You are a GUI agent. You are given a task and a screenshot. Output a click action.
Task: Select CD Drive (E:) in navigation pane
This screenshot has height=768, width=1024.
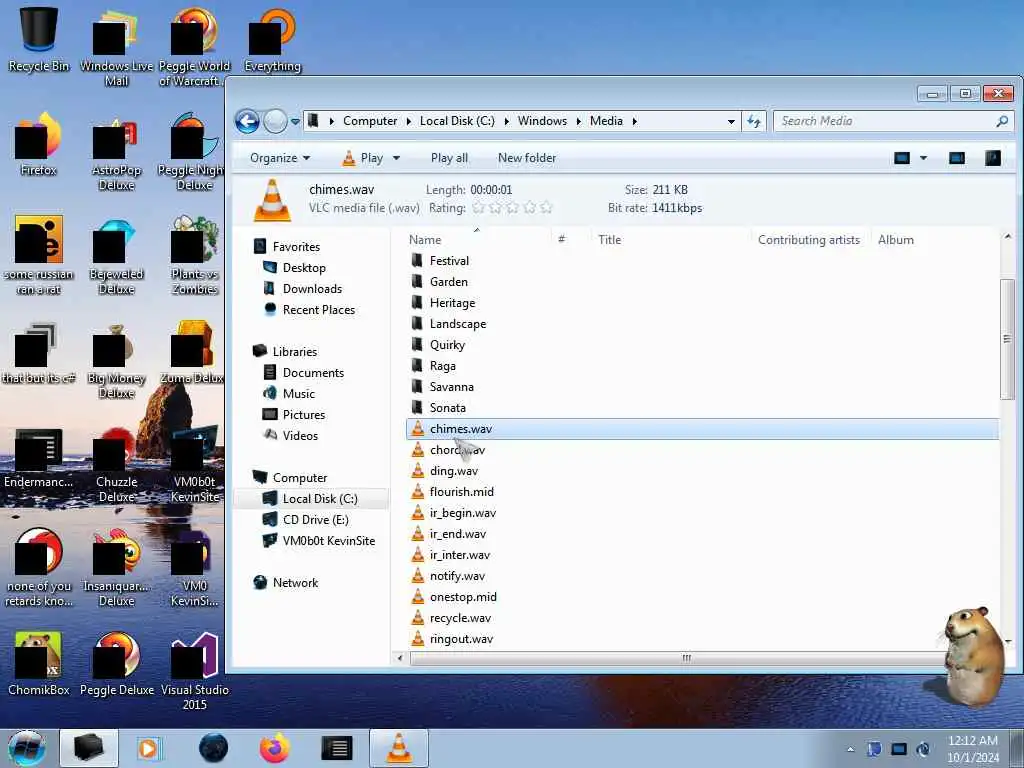[x=315, y=520]
